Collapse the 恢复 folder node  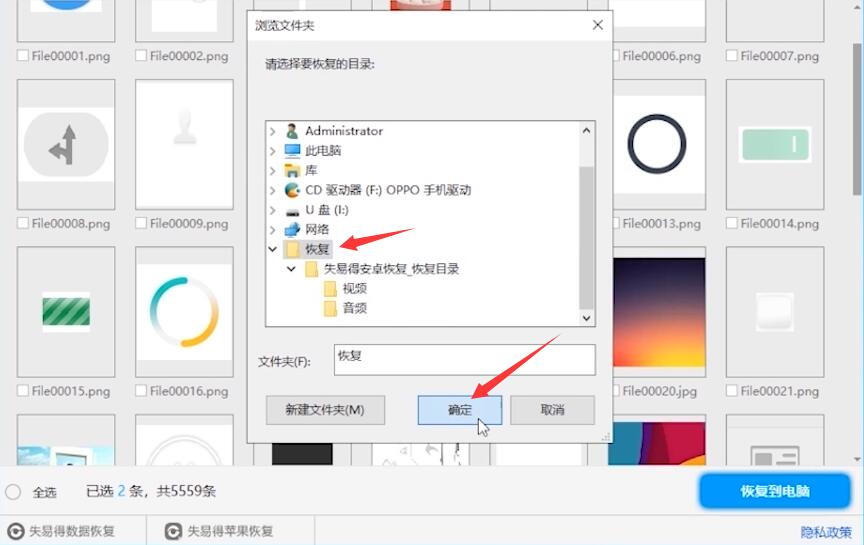click(272, 249)
